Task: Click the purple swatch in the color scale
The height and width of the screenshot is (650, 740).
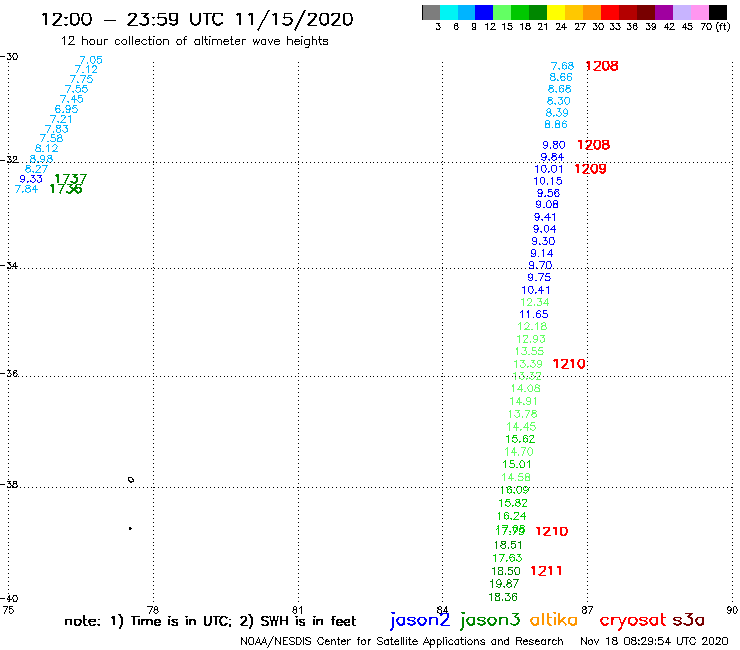Action: 664,12
